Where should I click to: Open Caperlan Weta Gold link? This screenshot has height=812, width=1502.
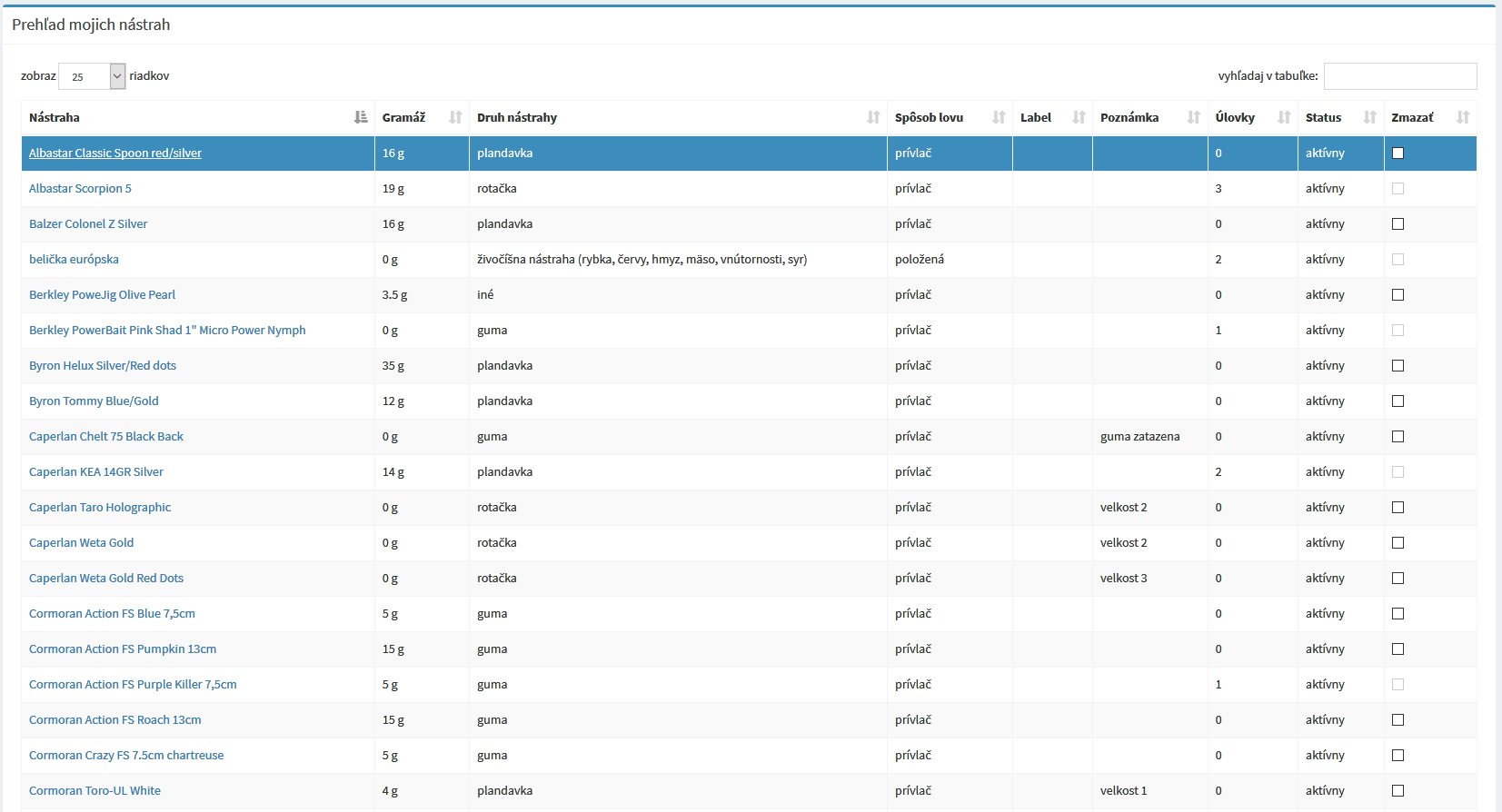point(81,543)
